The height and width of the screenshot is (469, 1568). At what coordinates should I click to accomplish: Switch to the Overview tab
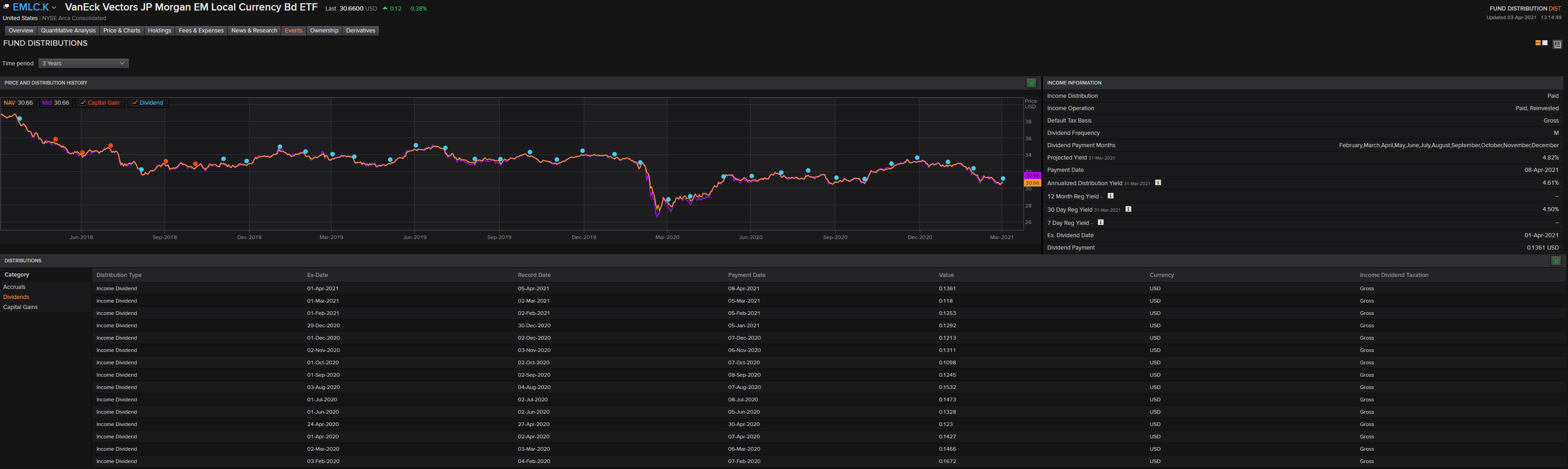[x=21, y=31]
